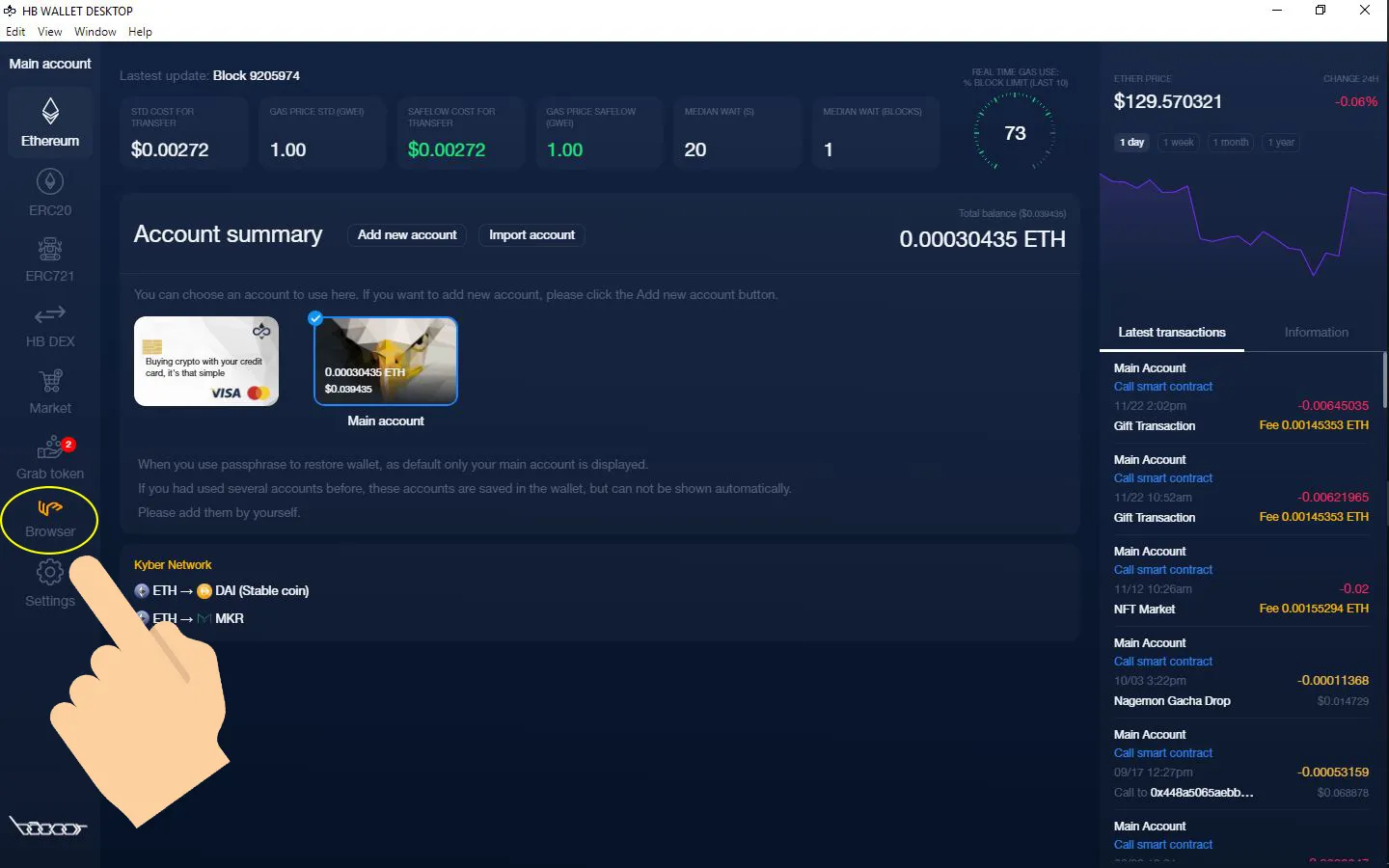The image size is (1389, 868).
Task: Switch ether price chart to 1 week
Action: pos(1178,142)
